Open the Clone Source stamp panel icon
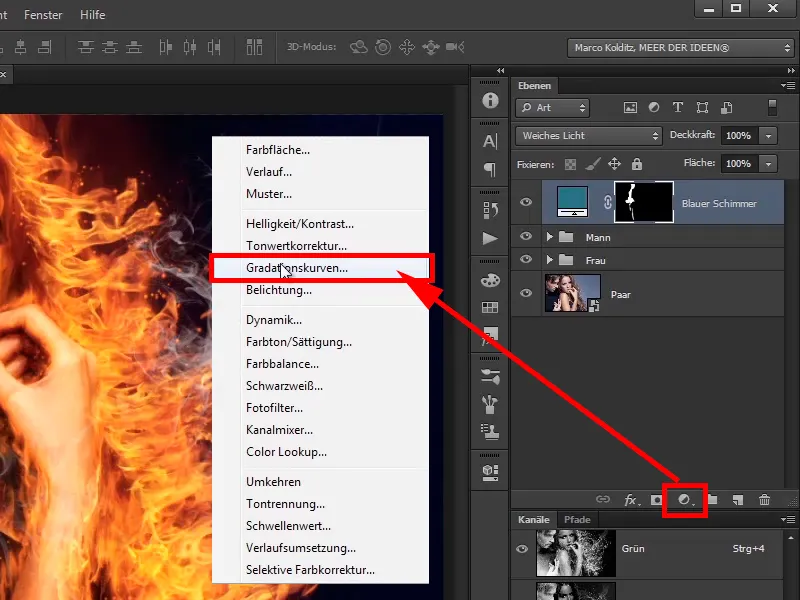Screen dimensions: 800x600 tap(490, 432)
